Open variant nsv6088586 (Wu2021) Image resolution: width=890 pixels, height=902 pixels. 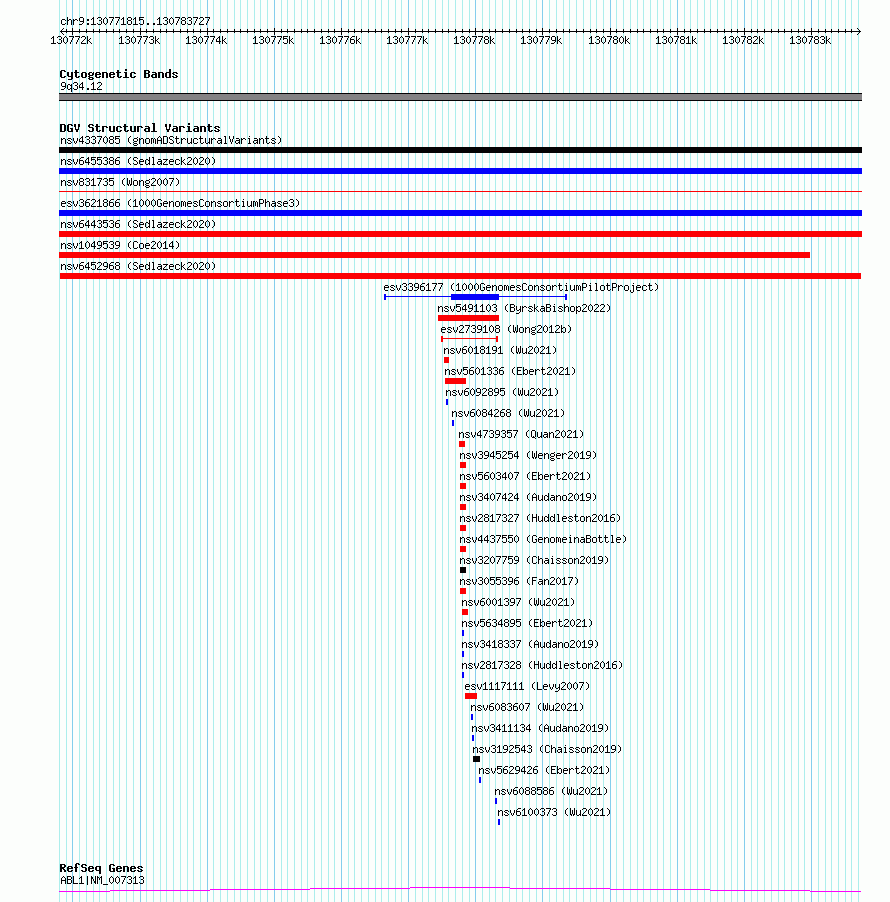pos(551,791)
